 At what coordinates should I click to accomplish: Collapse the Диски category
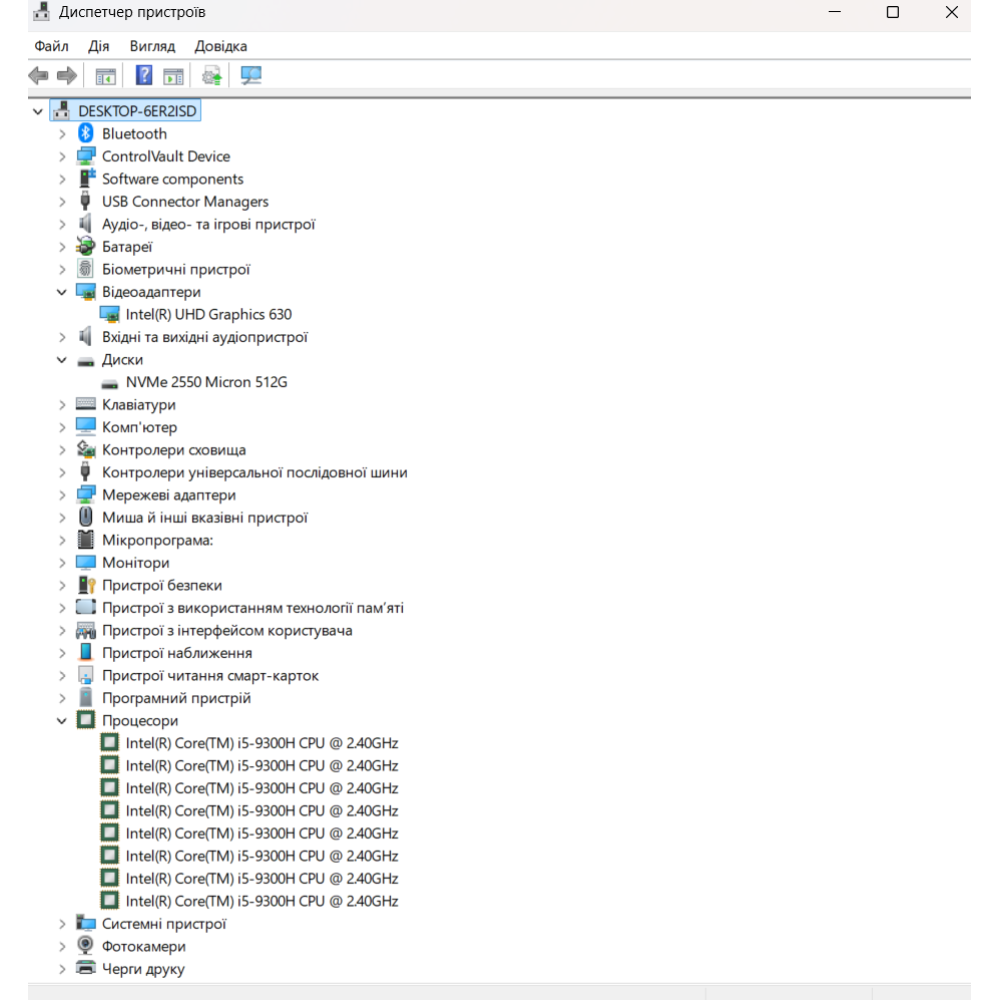tap(62, 360)
